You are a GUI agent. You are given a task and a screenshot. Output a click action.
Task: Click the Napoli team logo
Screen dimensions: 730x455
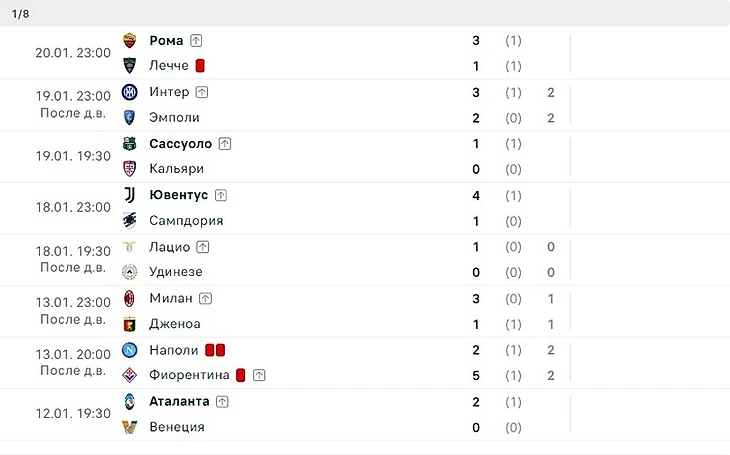tap(129, 350)
